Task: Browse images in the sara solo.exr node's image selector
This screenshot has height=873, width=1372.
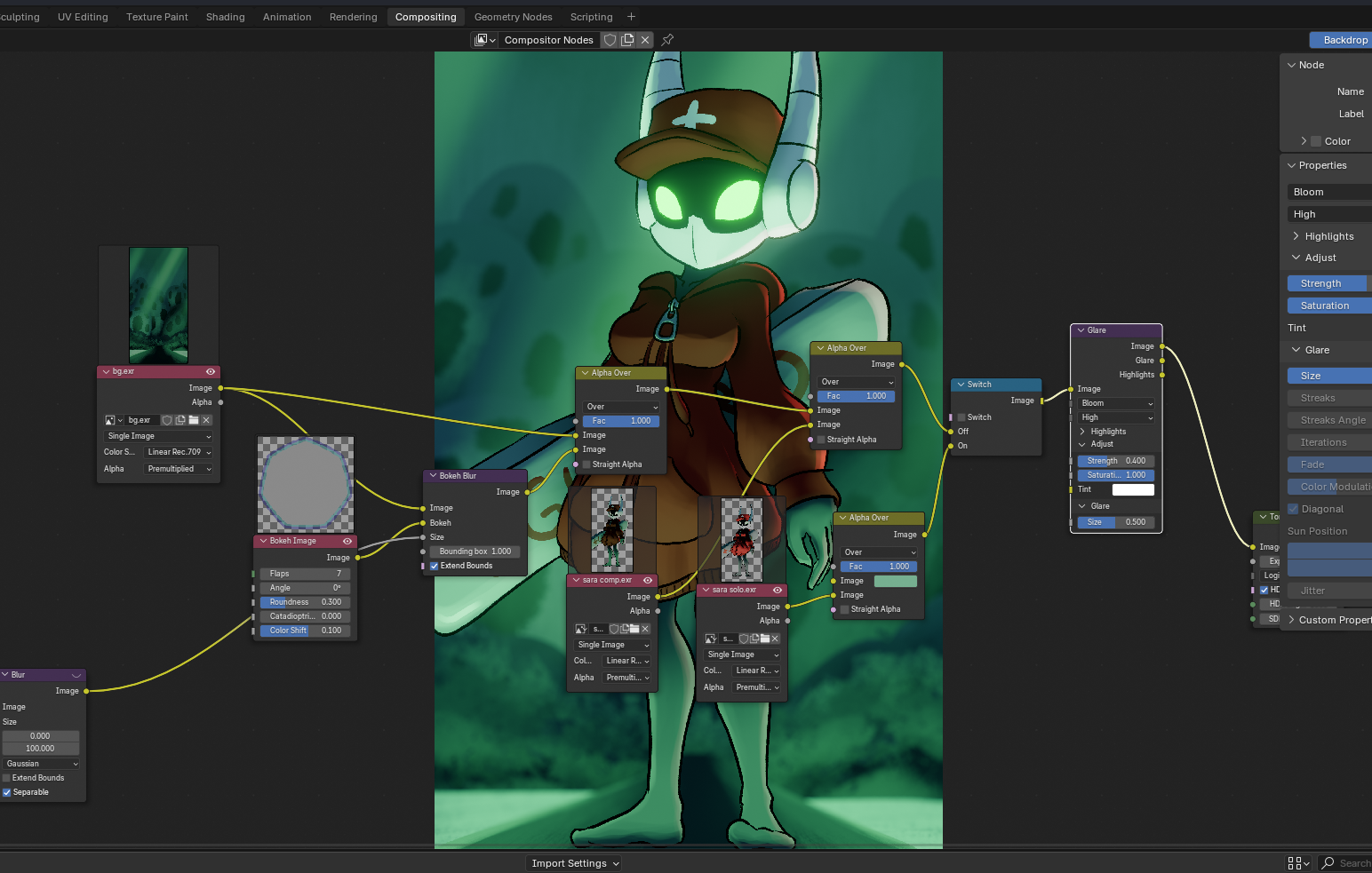Action: 711,639
